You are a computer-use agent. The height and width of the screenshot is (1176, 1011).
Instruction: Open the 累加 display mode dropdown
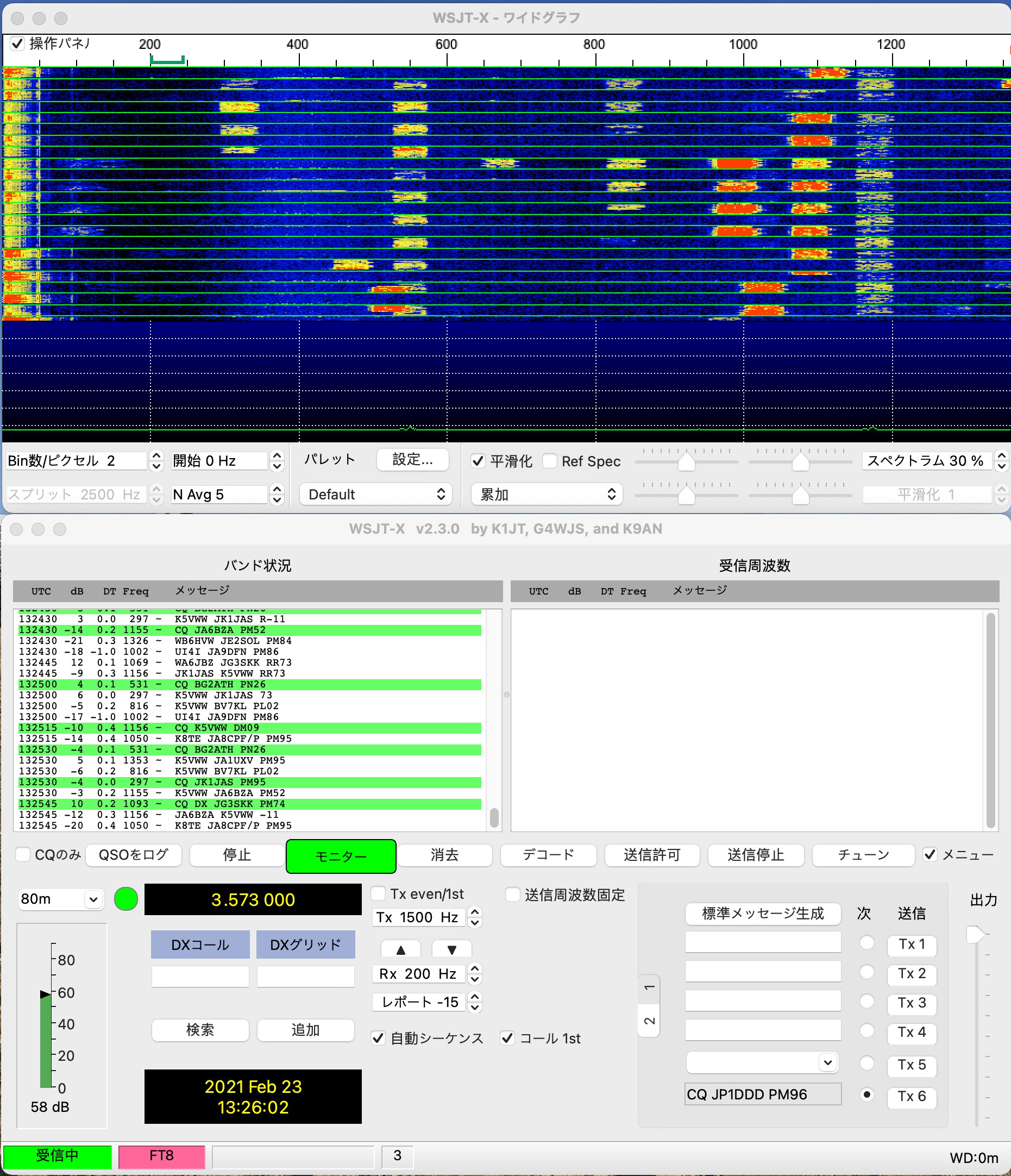[547, 495]
